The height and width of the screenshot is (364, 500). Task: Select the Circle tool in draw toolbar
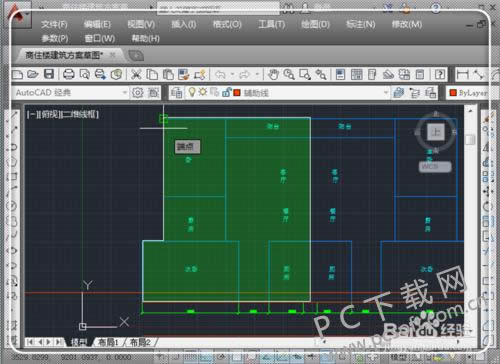pos(13,206)
